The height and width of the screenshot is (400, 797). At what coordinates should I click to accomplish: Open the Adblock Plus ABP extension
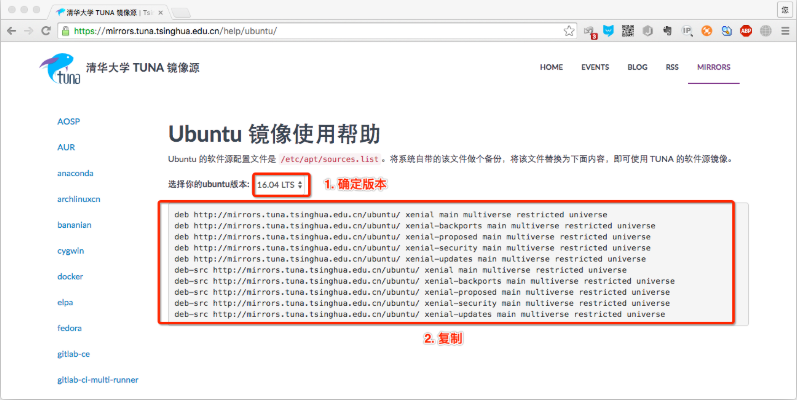pyautogui.click(x=746, y=31)
